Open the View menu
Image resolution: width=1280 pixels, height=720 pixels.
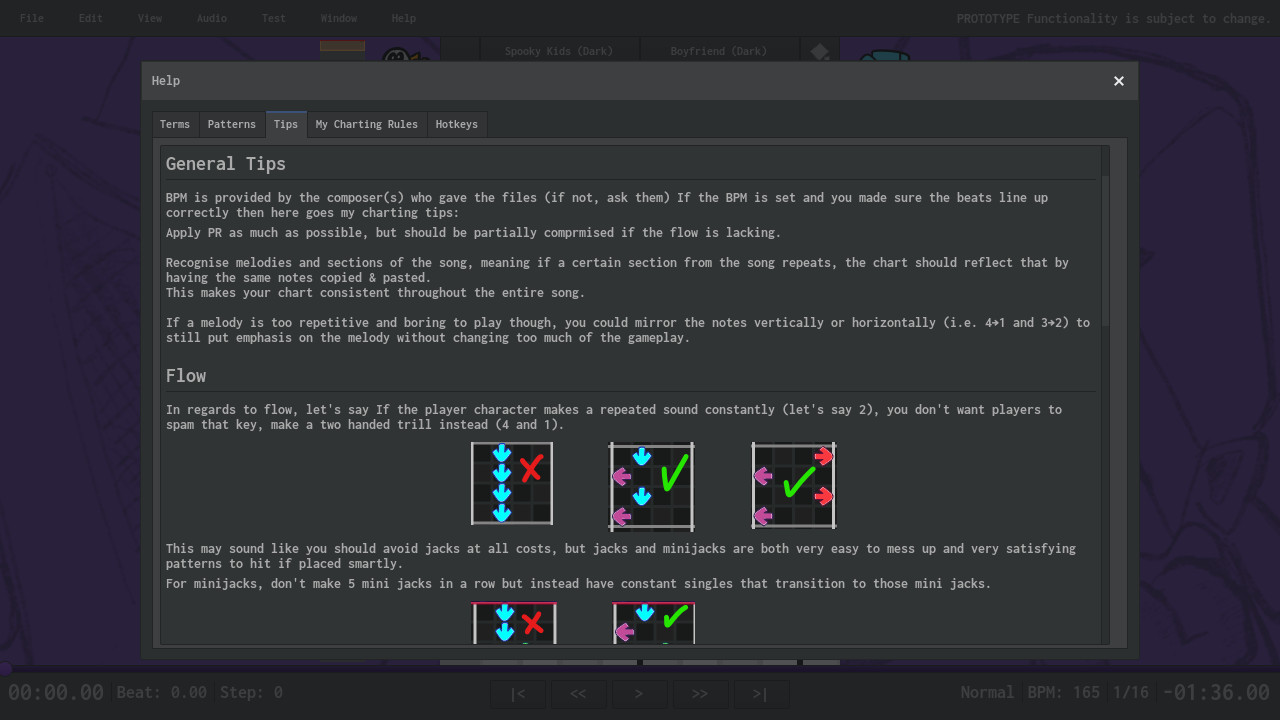[150, 18]
